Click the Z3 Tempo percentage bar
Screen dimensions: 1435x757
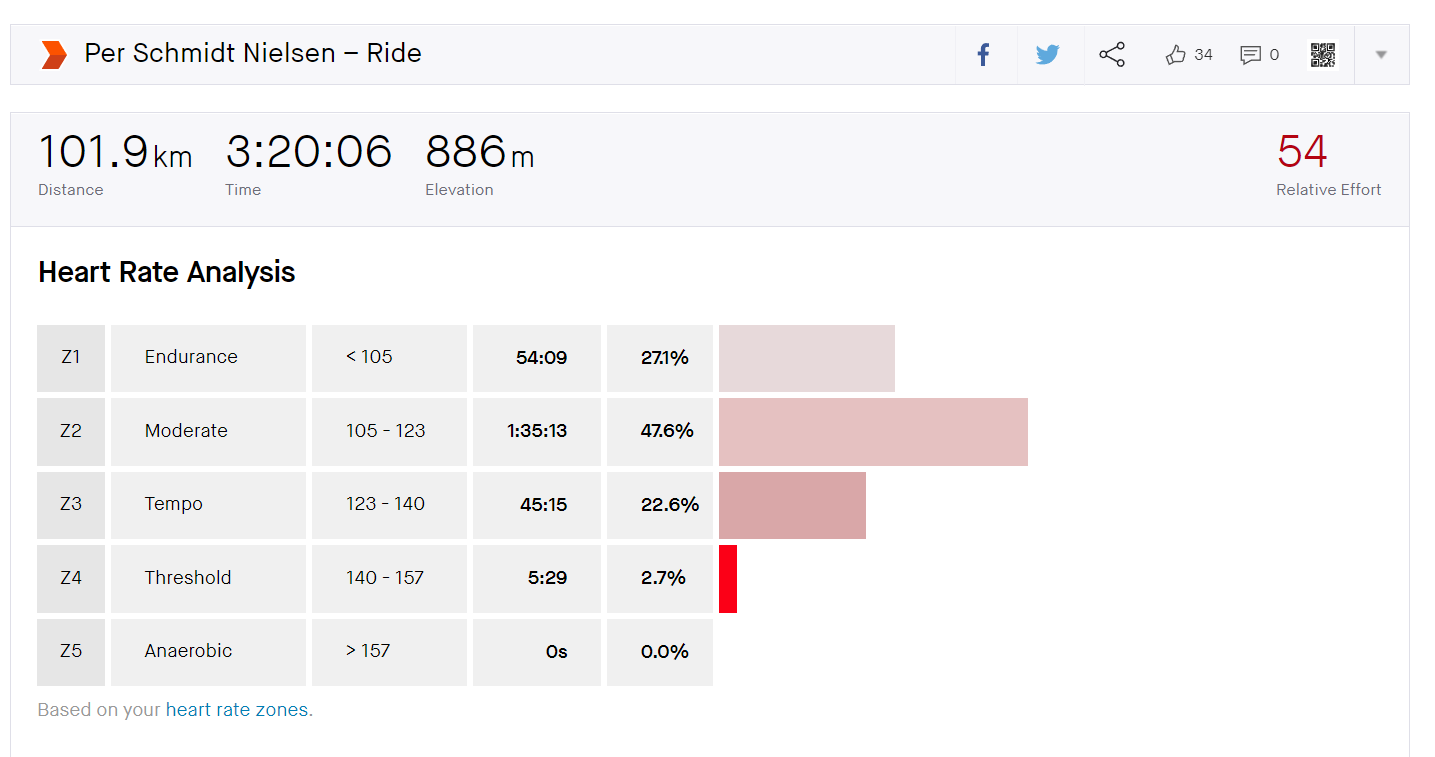click(792, 505)
